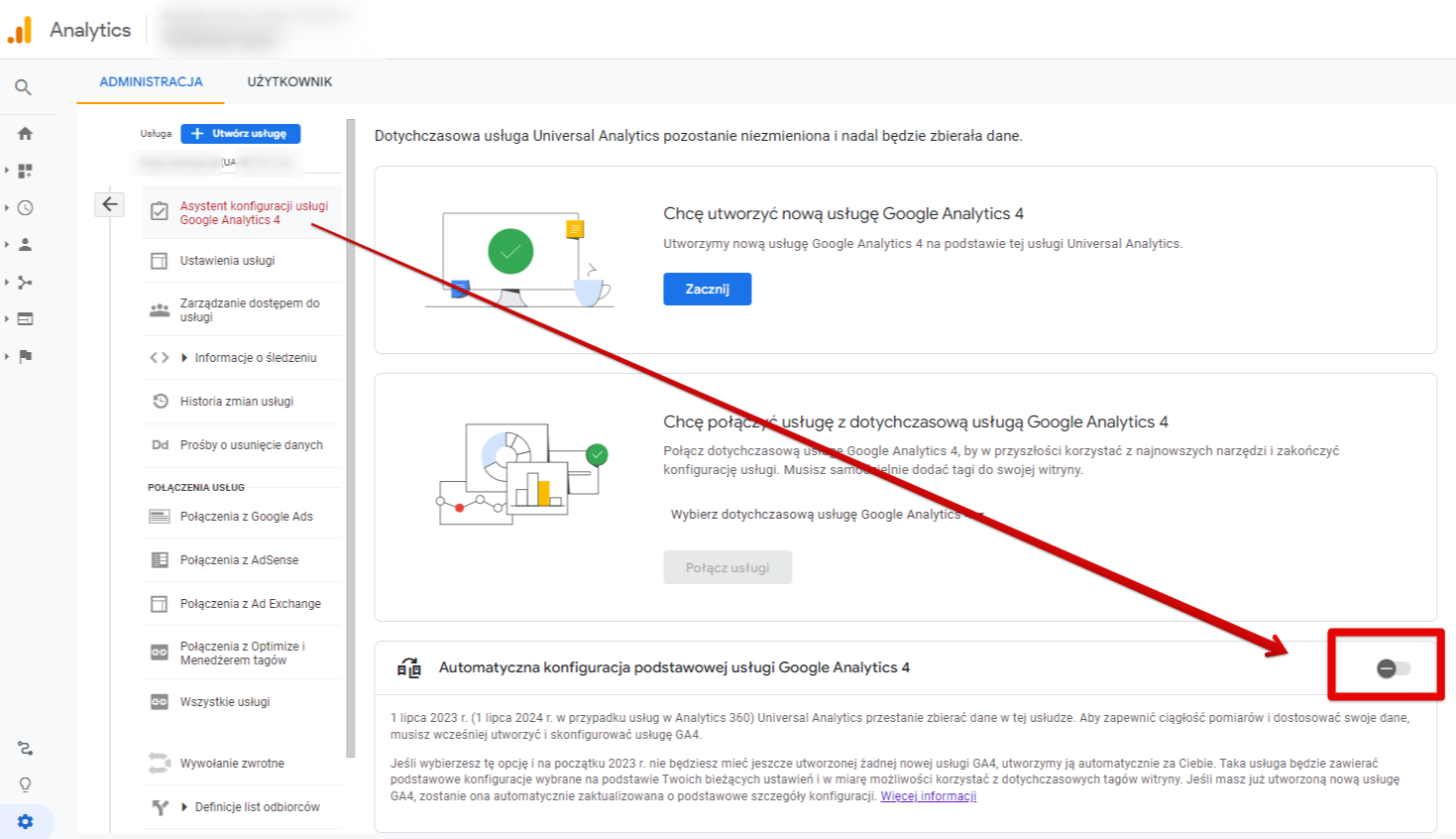Open the Więcej informacji link
The width and height of the screenshot is (1456, 839).
pos(929,796)
